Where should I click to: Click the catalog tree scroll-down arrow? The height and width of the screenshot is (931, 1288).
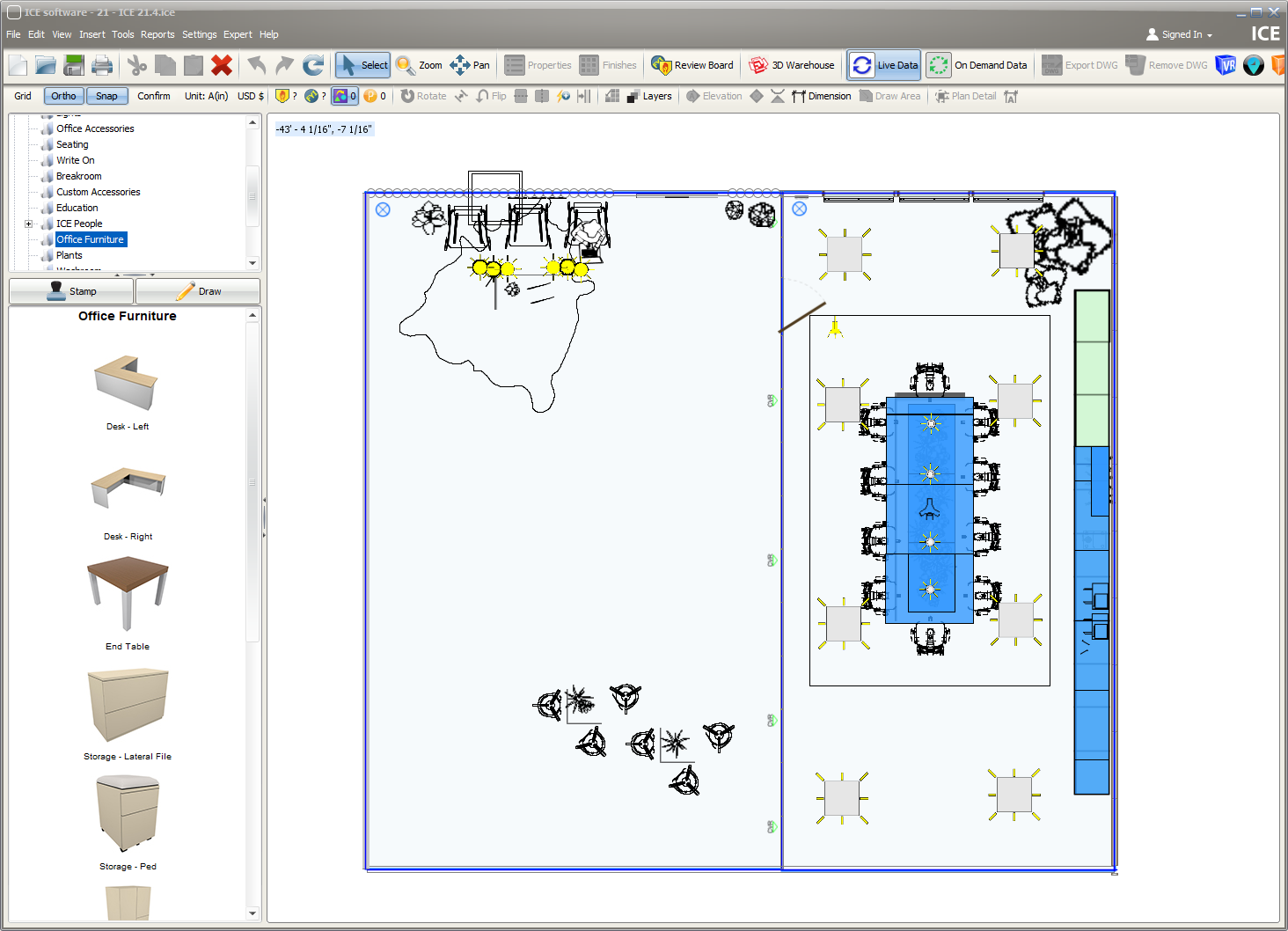point(253,263)
